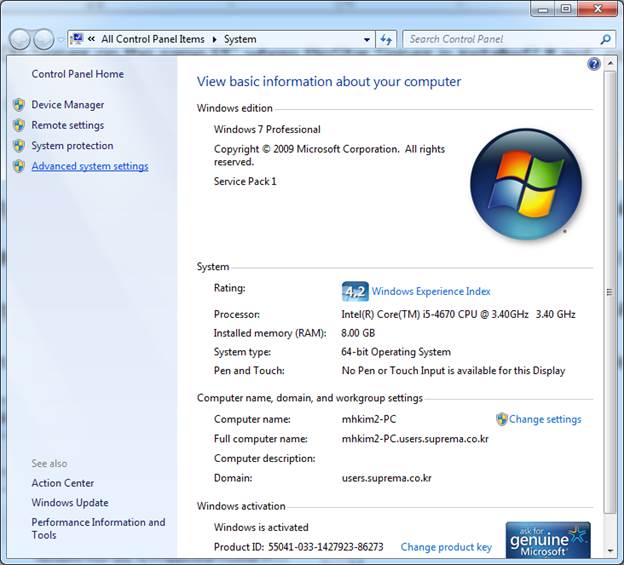Click the ask for genuine Microsoft badge

[x=547, y=540]
